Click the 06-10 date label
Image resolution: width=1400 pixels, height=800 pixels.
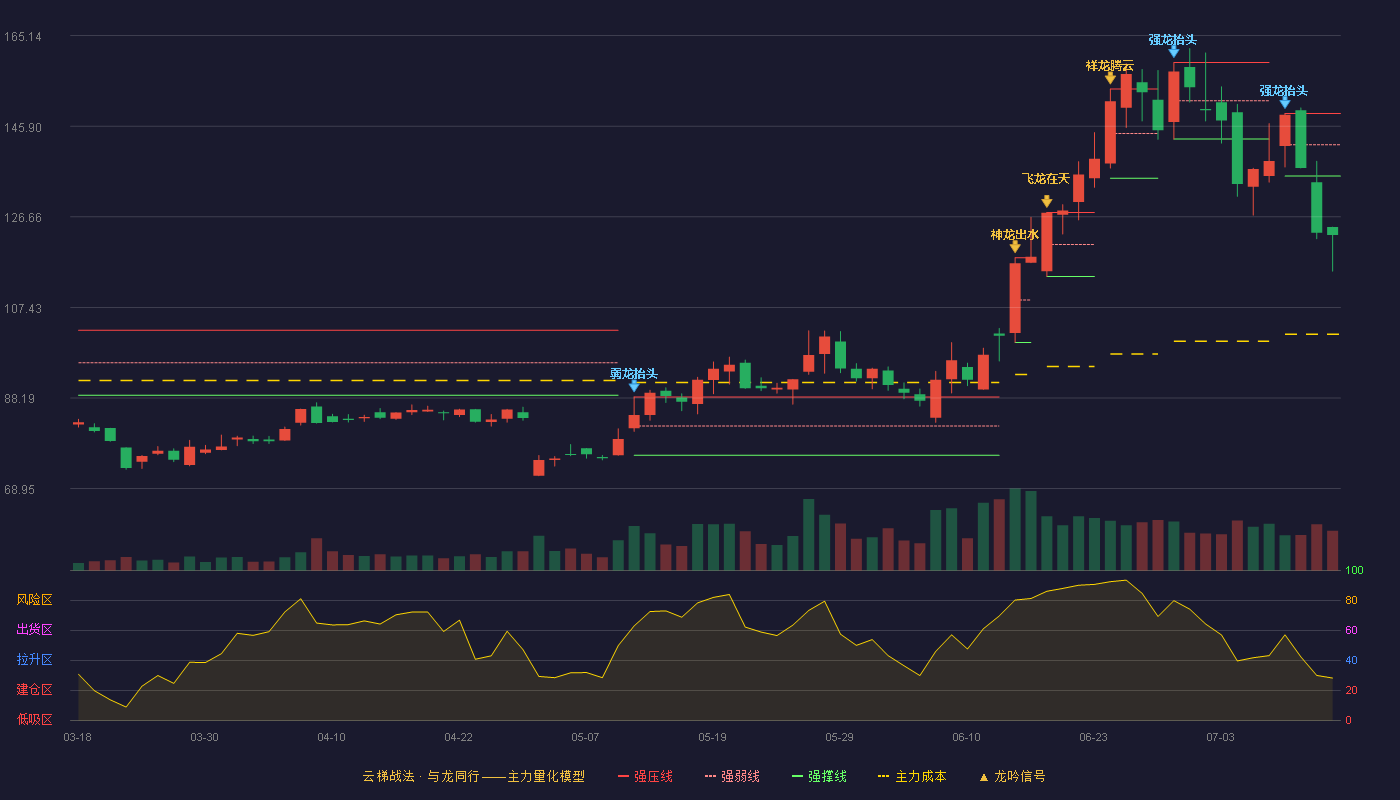click(x=966, y=737)
